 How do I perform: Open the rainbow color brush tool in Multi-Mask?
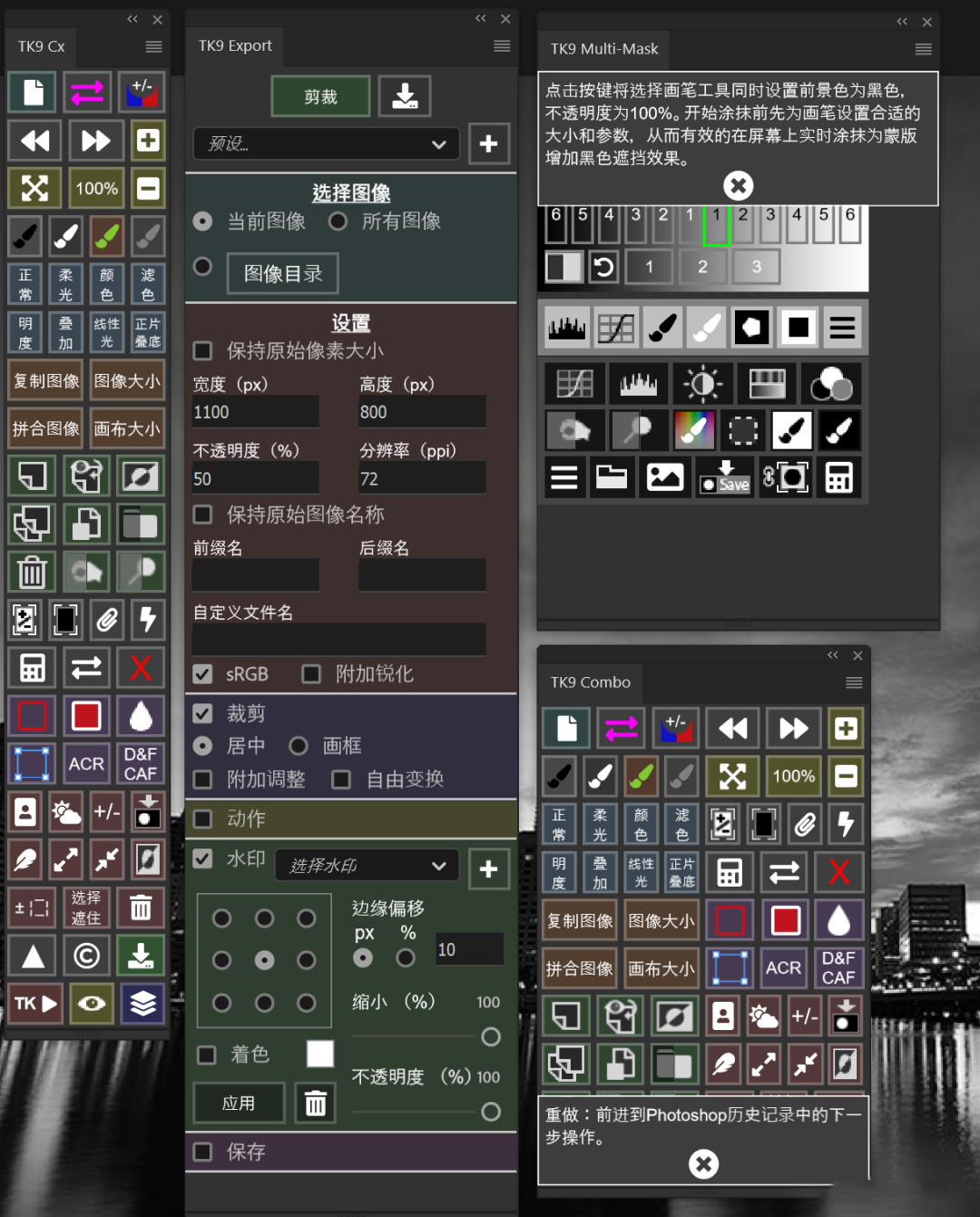(694, 430)
